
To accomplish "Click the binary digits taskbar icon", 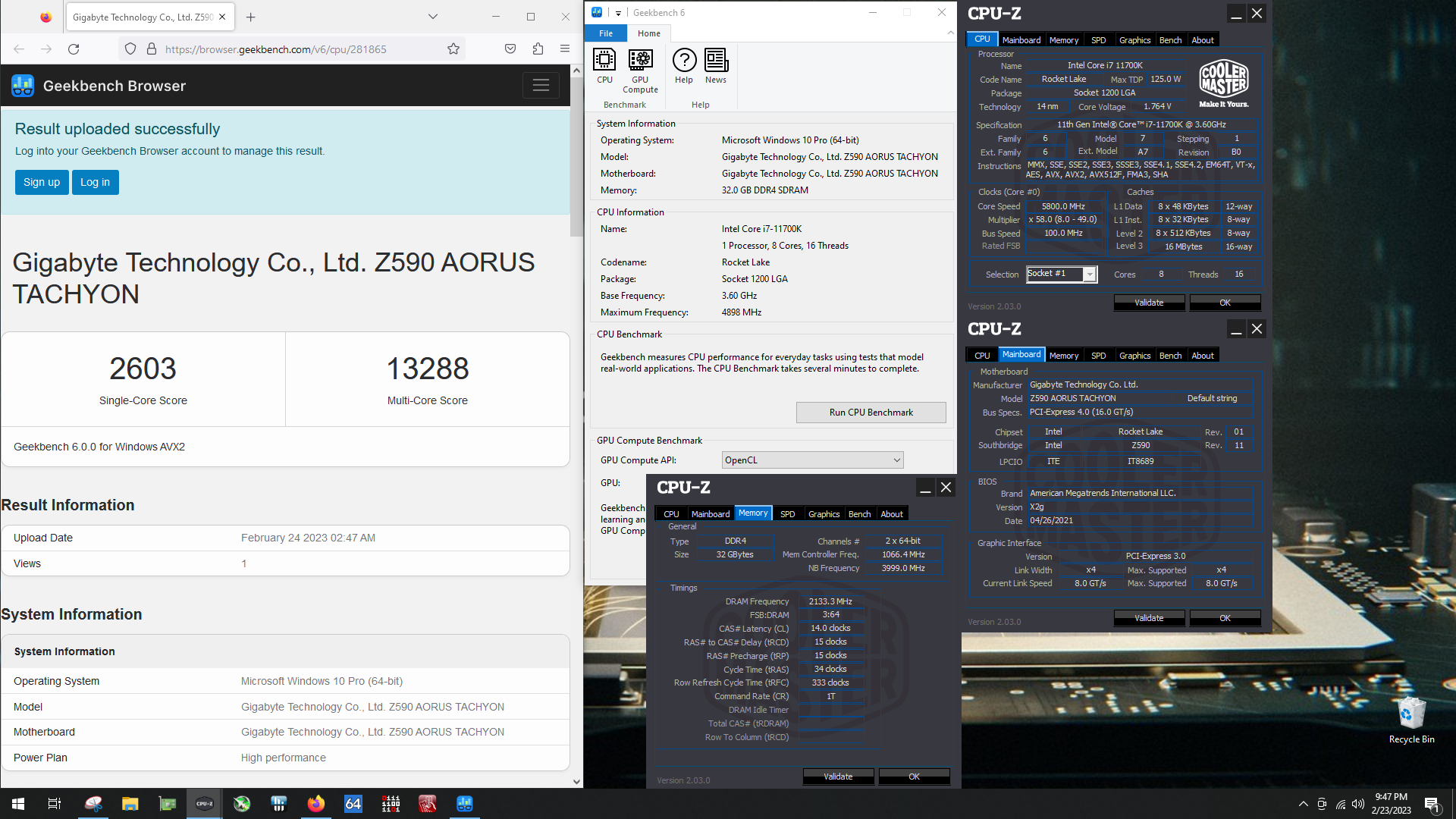I will pyautogui.click(x=391, y=804).
